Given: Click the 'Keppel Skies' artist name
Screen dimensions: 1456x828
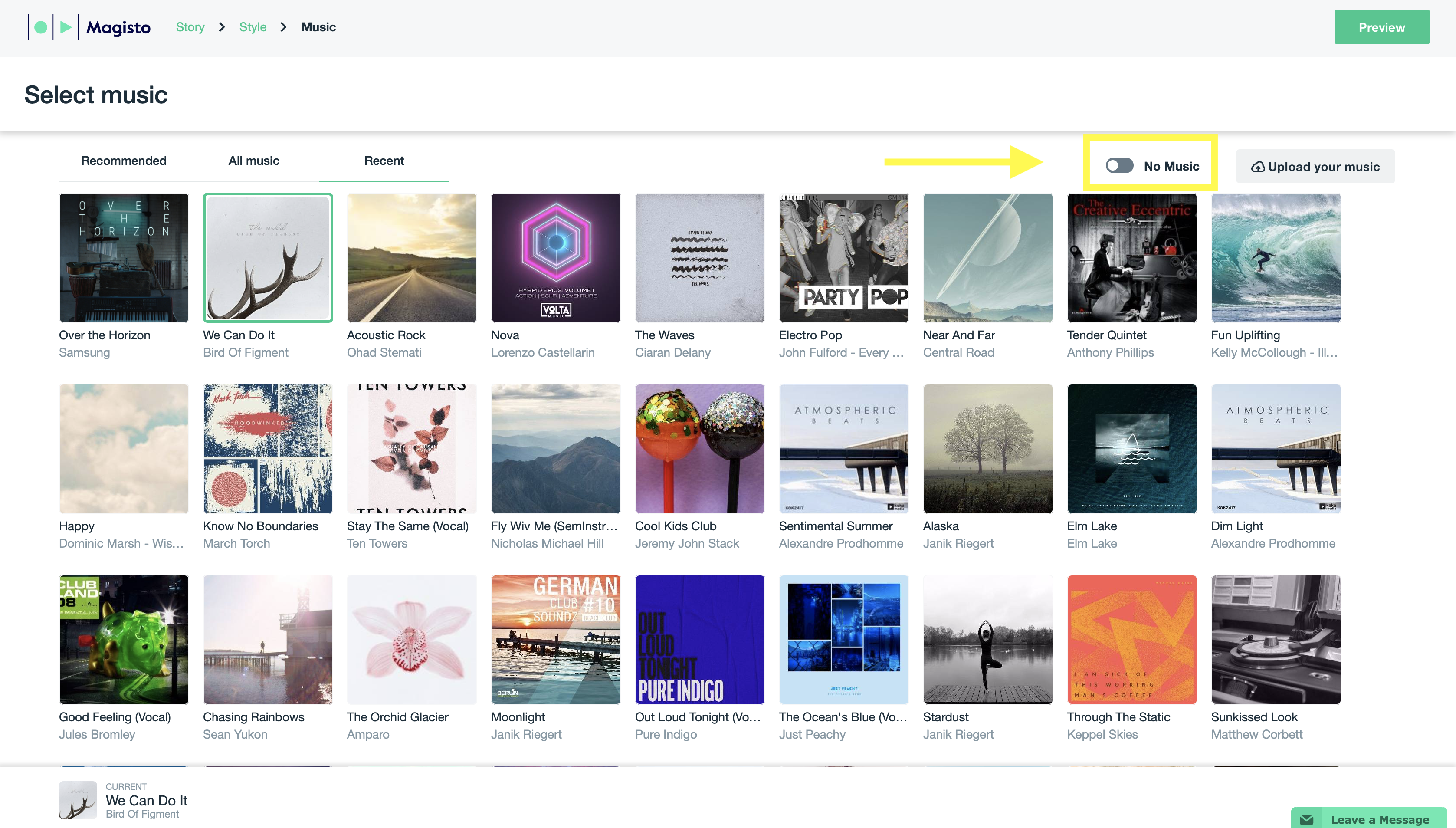Looking at the screenshot, I should pos(1102,735).
